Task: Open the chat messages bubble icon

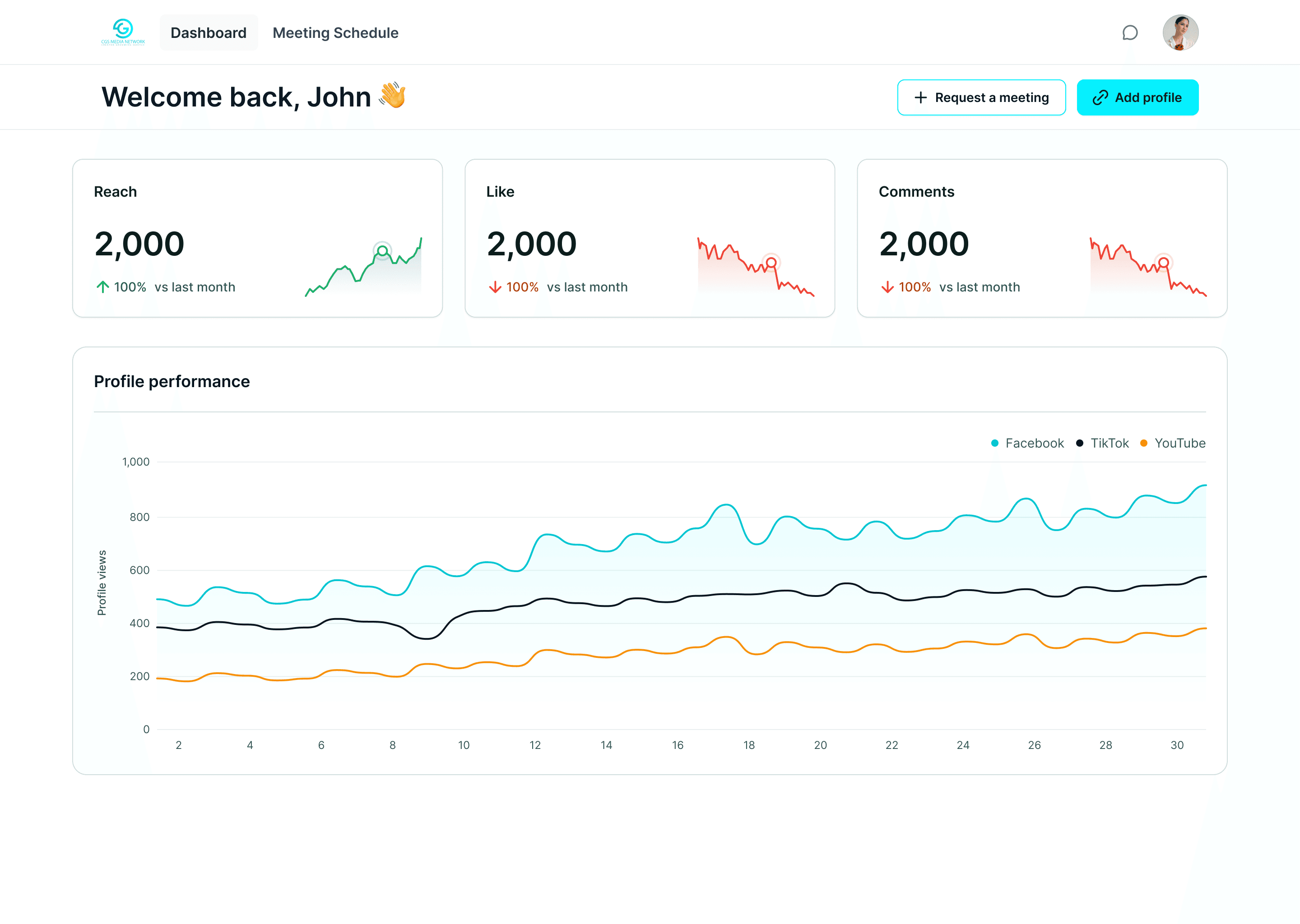Action: [1130, 33]
